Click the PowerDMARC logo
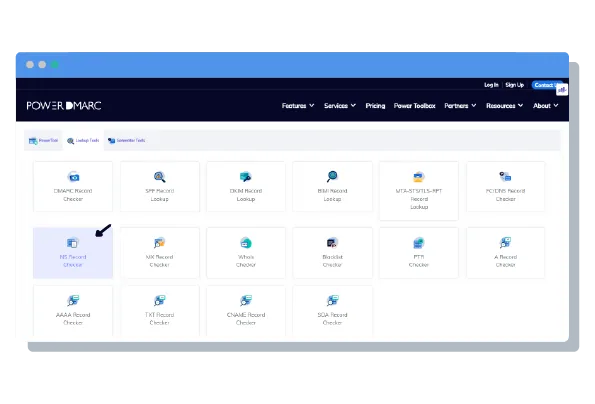 coord(64,105)
